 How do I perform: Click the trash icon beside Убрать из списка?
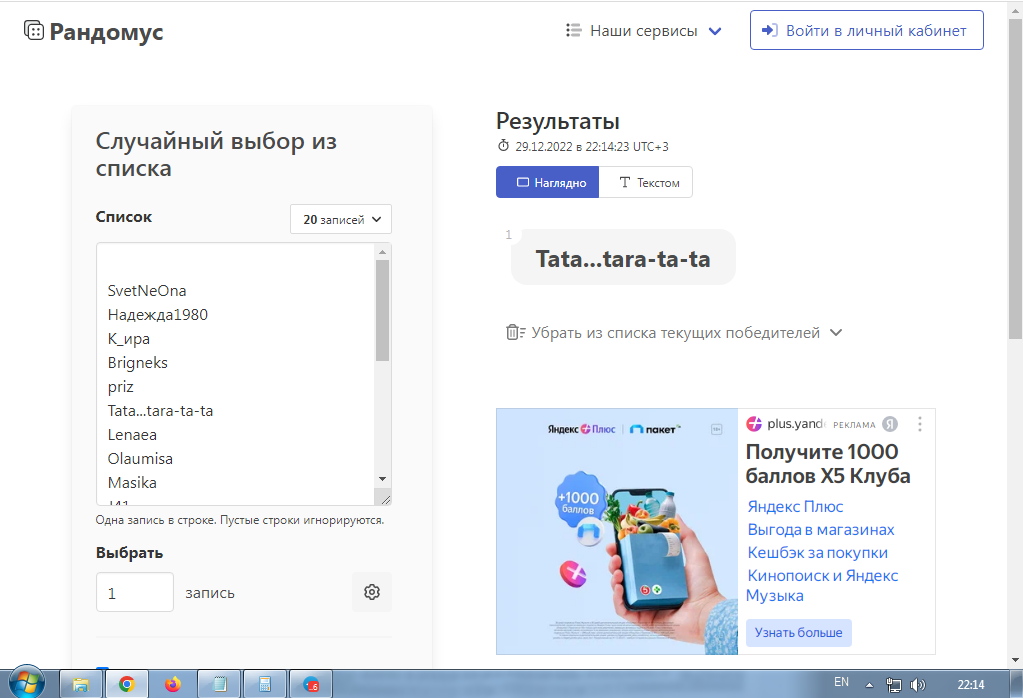pyautogui.click(x=515, y=332)
